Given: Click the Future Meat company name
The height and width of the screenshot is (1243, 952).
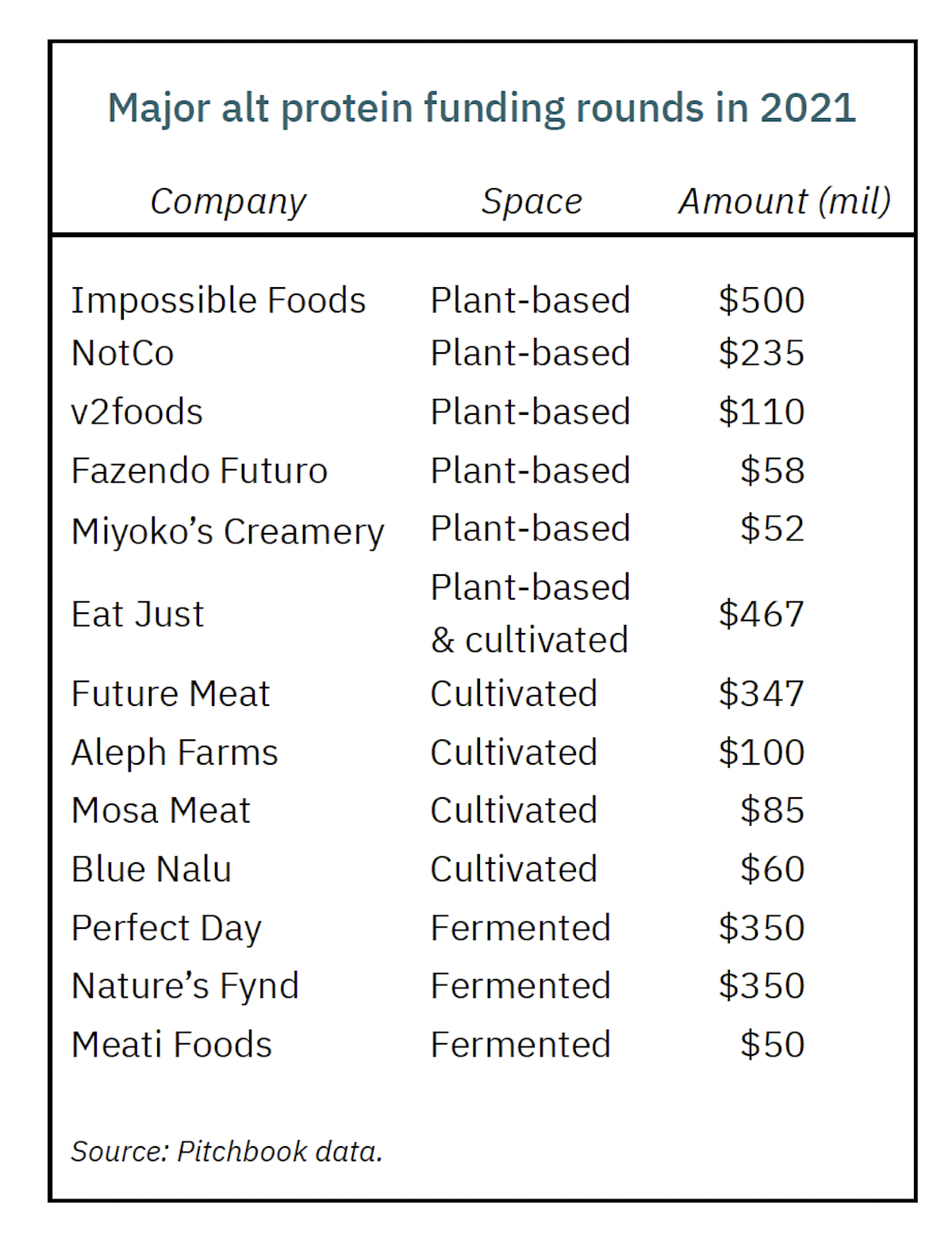Looking at the screenshot, I should (171, 693).
